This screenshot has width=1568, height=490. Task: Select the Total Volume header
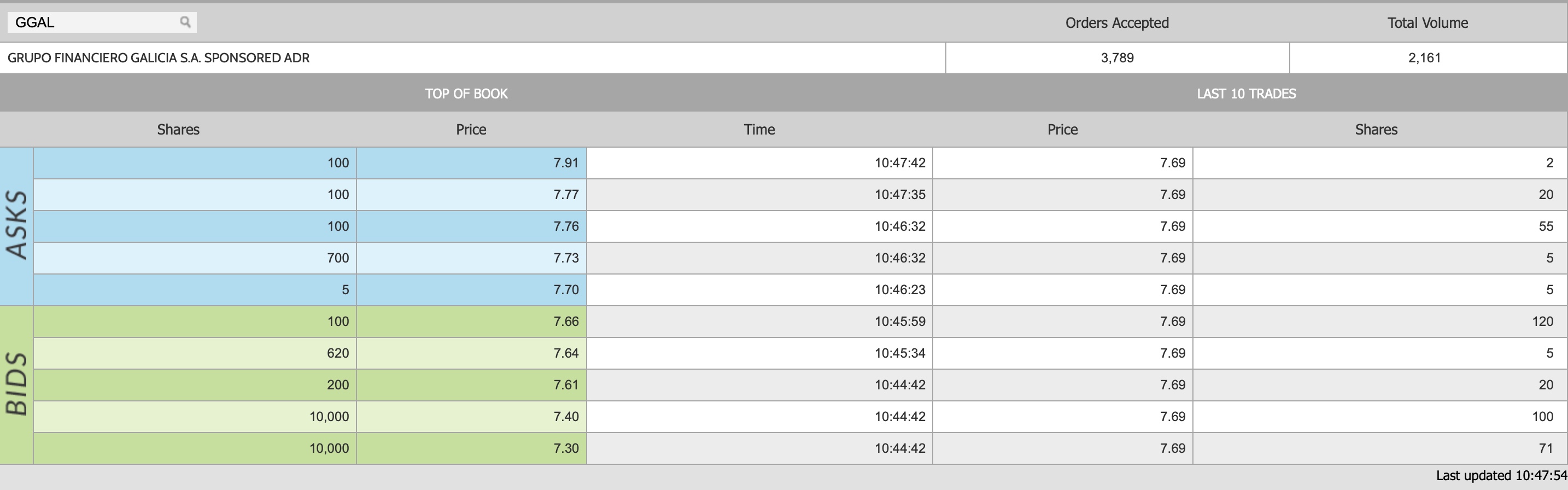tap(1427, 23)
